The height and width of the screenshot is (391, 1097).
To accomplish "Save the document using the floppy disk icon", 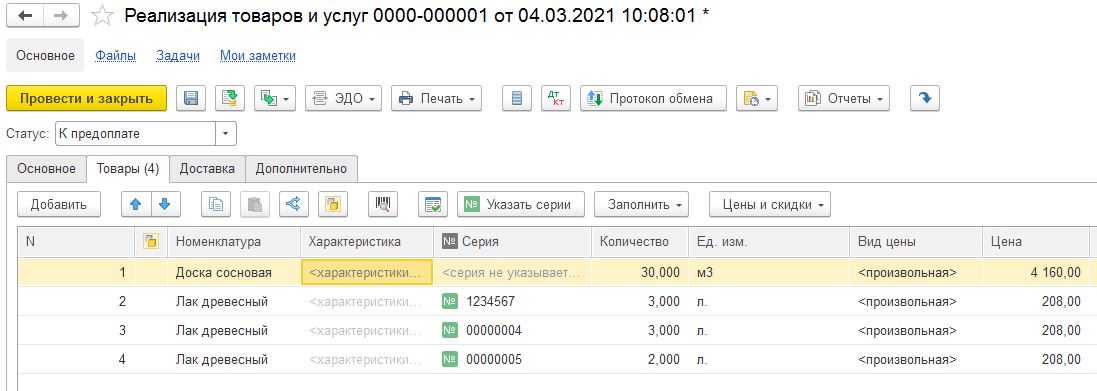I will [190, 99].
